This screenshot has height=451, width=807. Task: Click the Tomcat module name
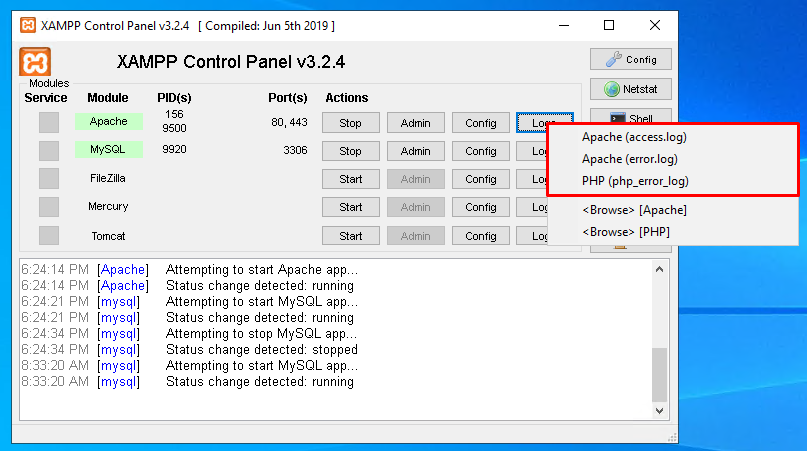[x=108, y=236]
